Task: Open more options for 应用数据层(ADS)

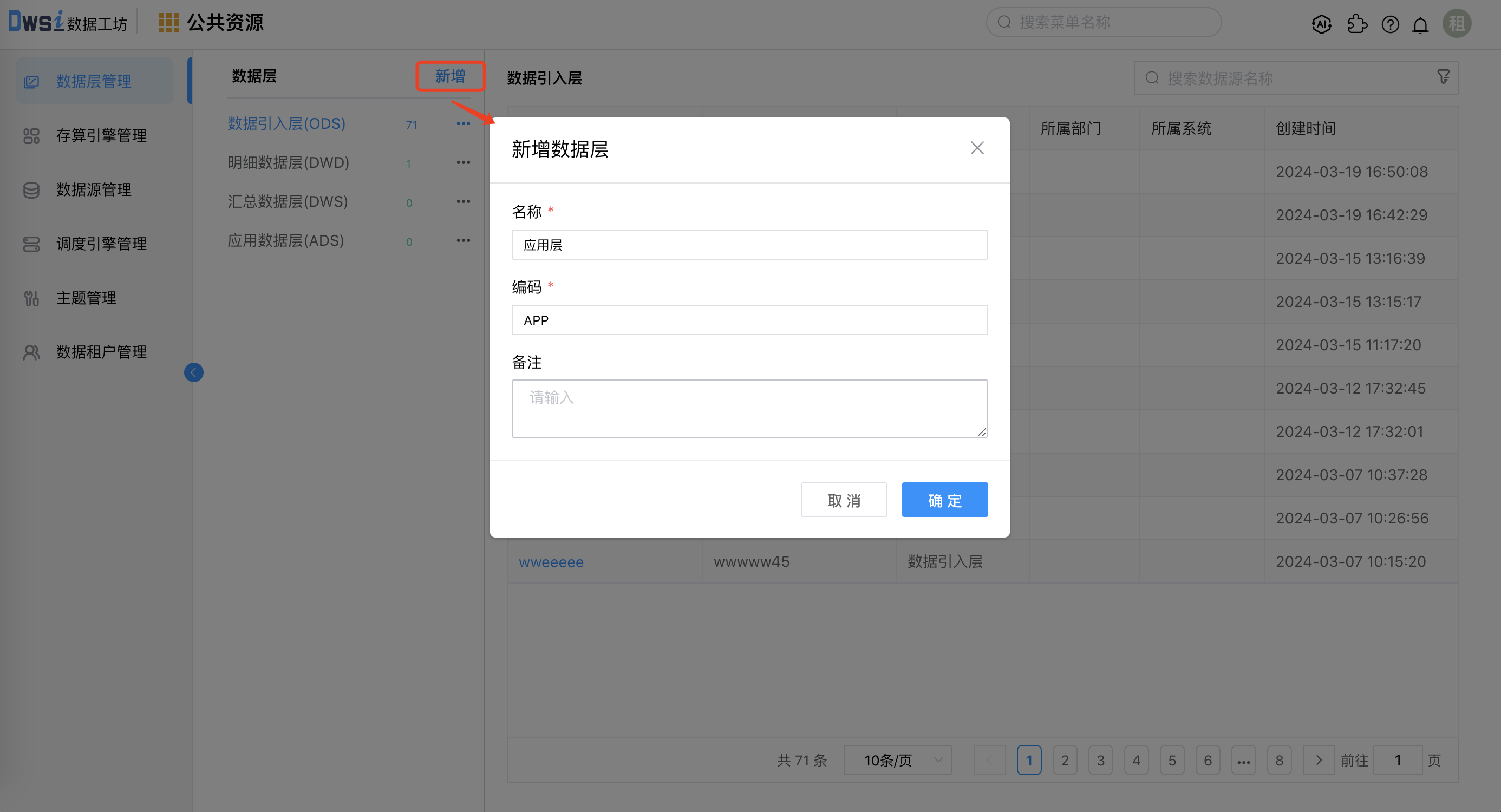Action: pos(463,240)
